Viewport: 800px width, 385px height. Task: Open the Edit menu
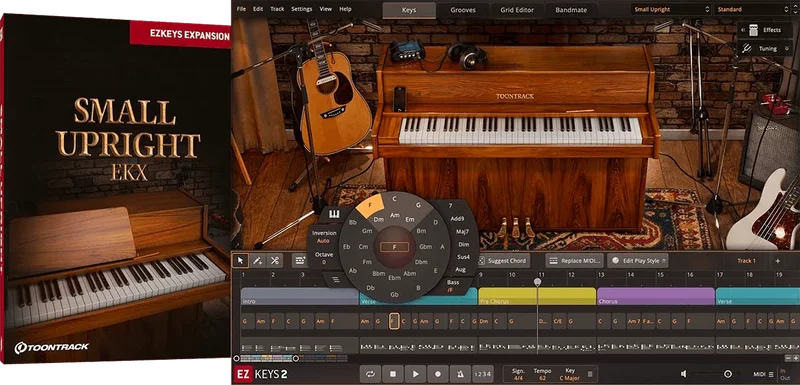point(258,9)
